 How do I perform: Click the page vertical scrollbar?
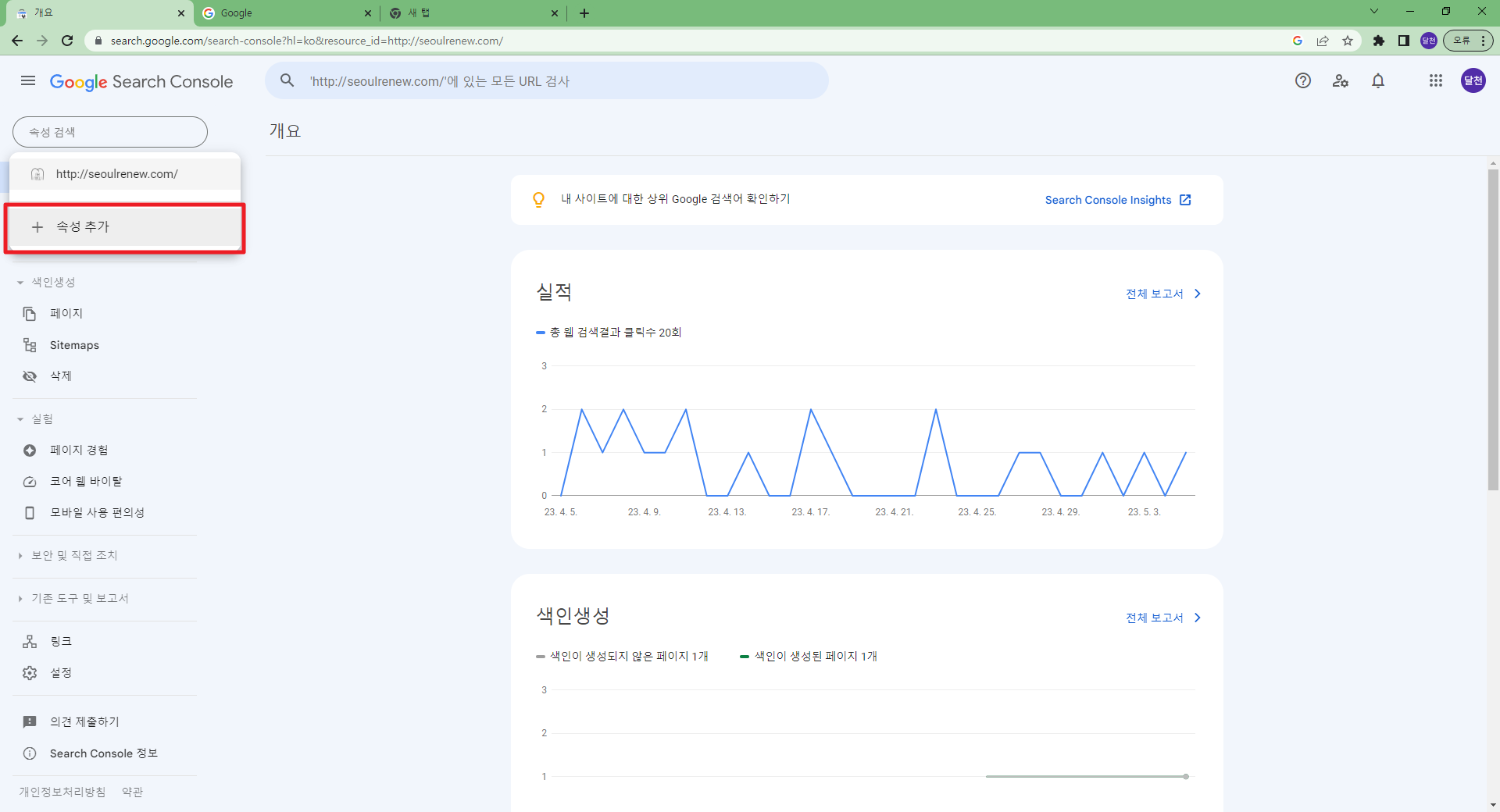click(1493, 328)
